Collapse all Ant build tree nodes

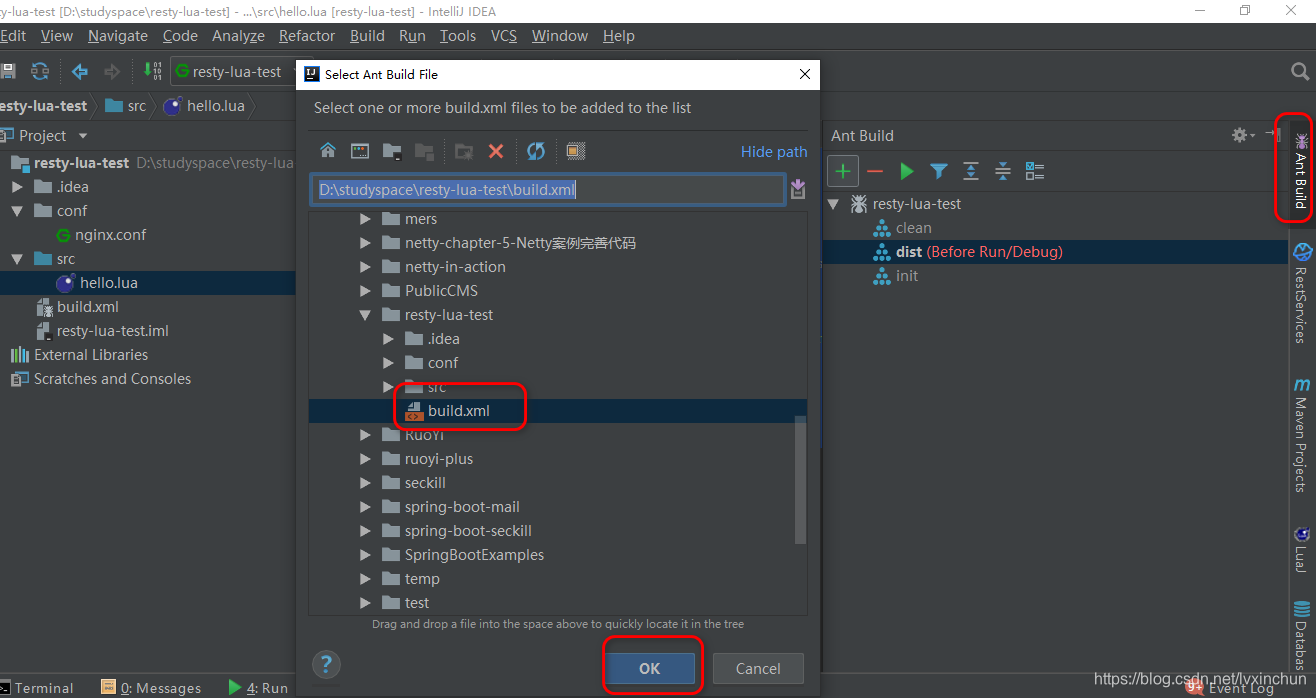(x=1003, y=172)
